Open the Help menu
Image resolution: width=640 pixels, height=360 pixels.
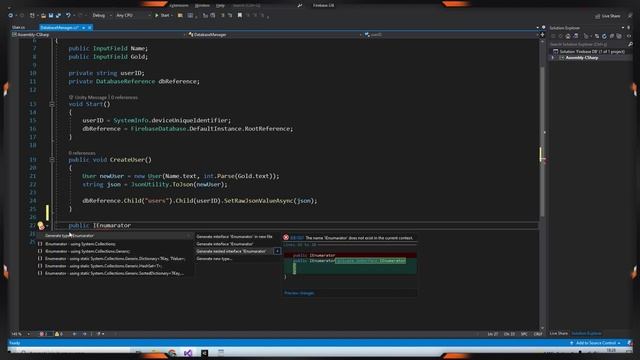coord(220,5)
